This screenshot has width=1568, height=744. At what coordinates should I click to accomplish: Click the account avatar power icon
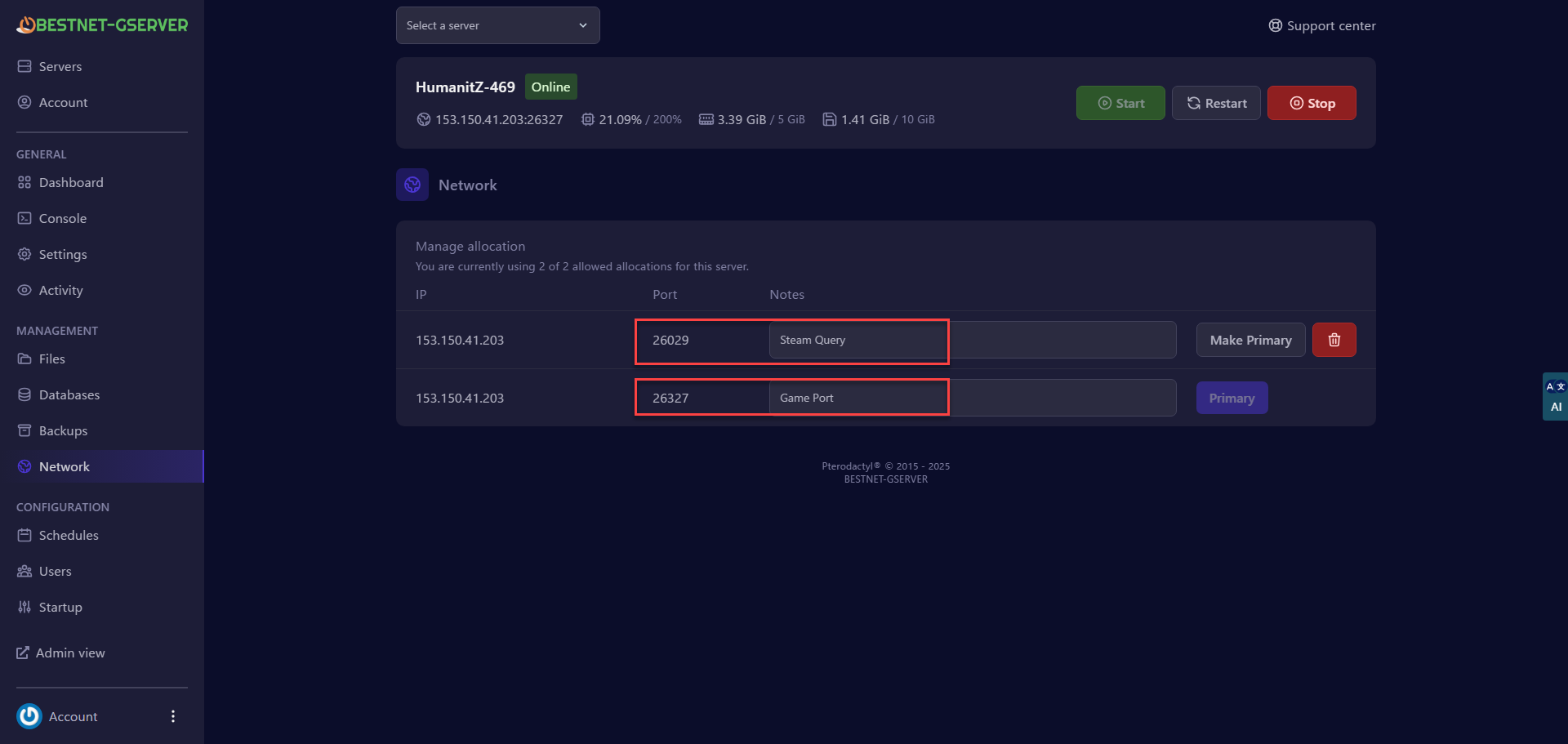tap(29, 716)
